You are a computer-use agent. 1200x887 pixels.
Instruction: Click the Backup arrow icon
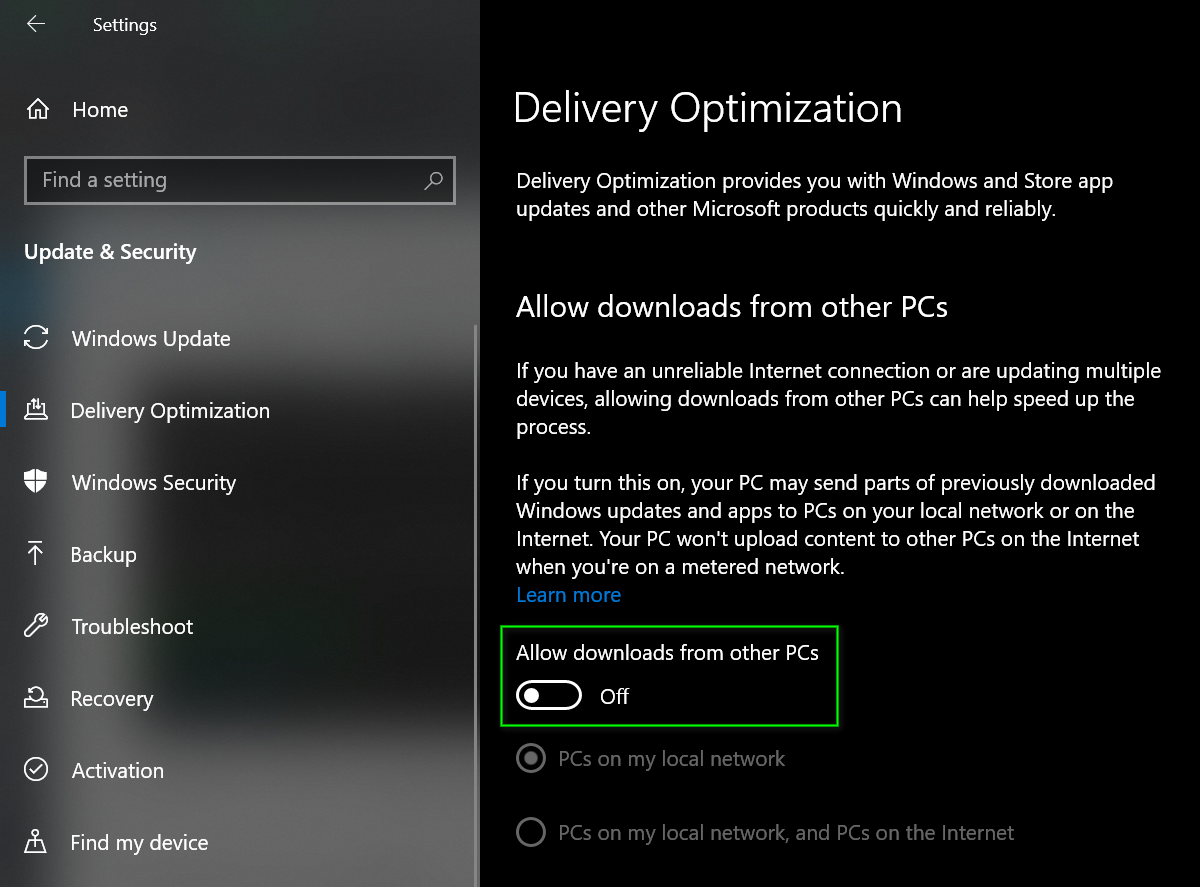pyautogui.click(x=36, y=554)
